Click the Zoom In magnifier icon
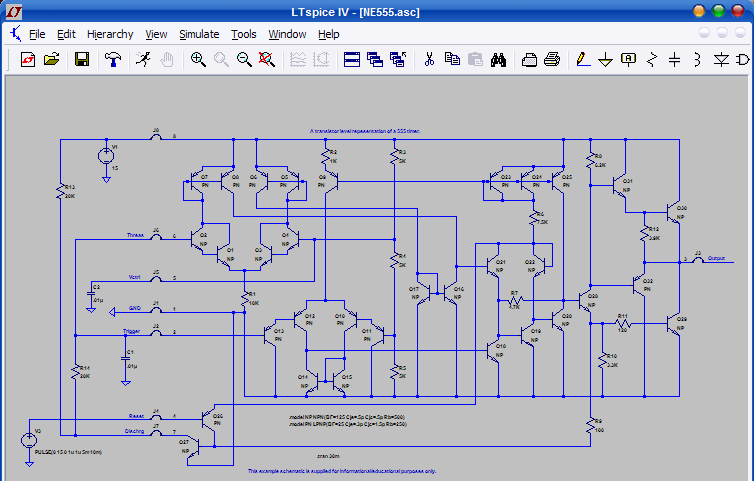Screen dimensions: 754x481 pos(198,60)
